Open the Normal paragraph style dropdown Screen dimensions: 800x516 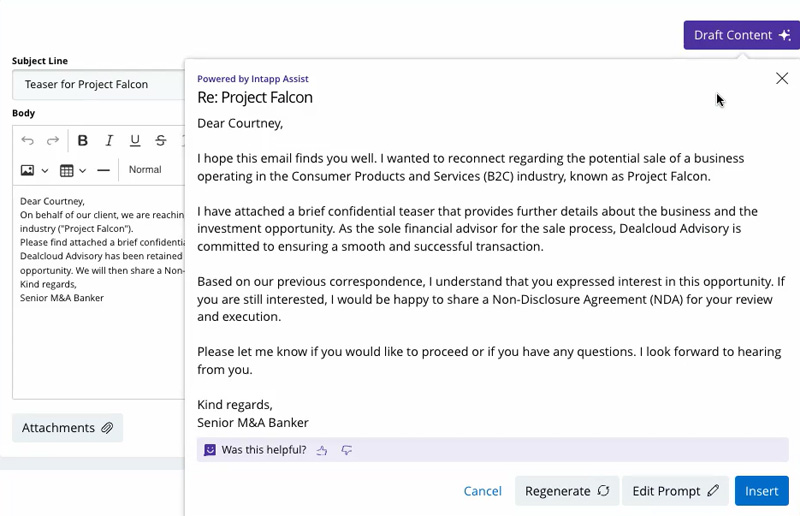(x=146, y=170)
